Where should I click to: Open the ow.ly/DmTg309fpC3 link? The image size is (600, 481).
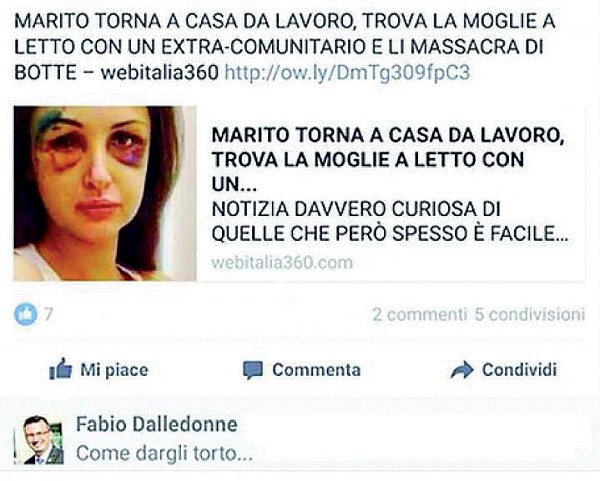click(x=347, y=72)
